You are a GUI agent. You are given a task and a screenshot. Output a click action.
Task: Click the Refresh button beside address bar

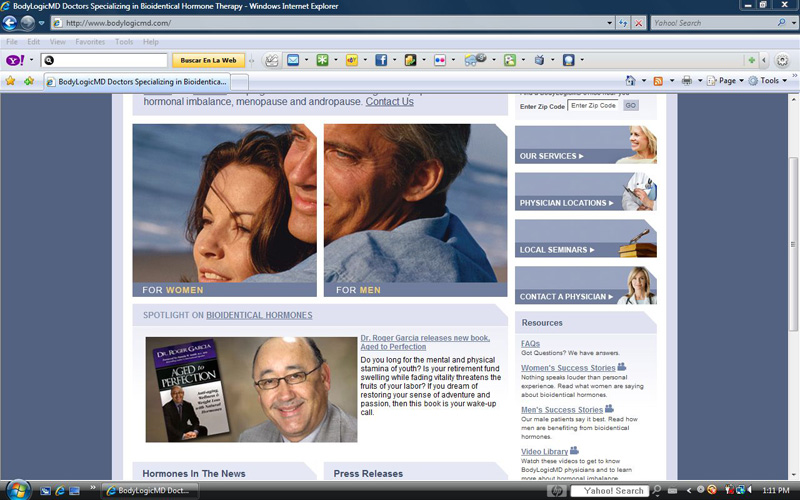(x=625, y=23)
